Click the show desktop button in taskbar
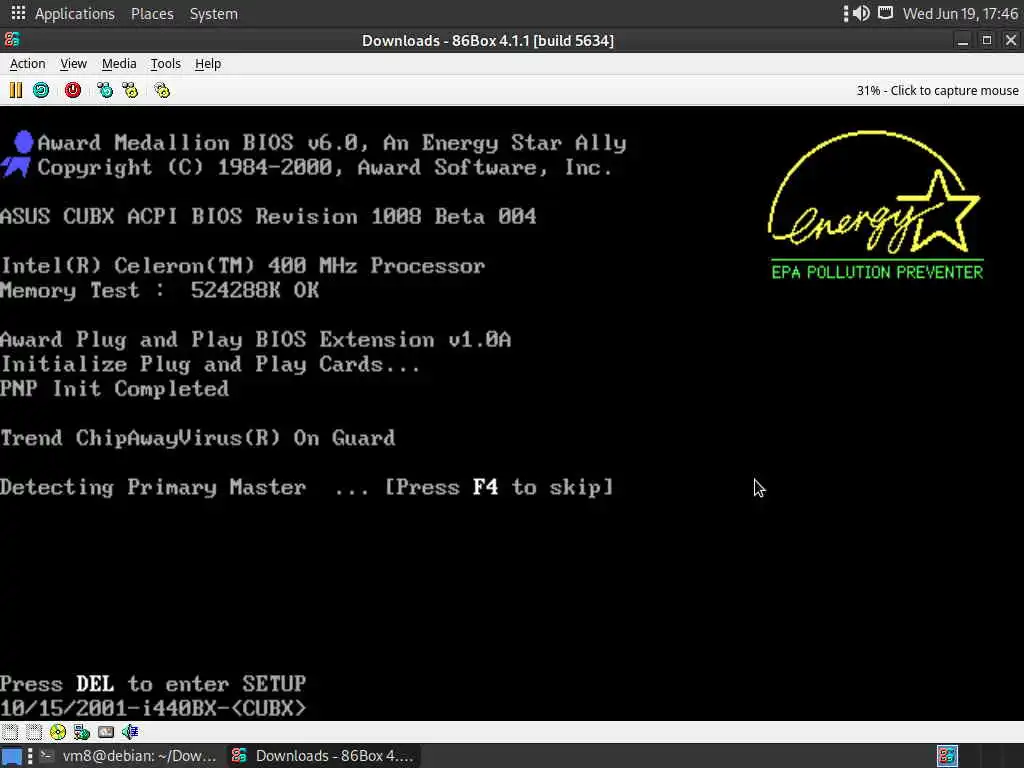The height and width of the screenshot is (768, 1024). [x=12, y=756]
